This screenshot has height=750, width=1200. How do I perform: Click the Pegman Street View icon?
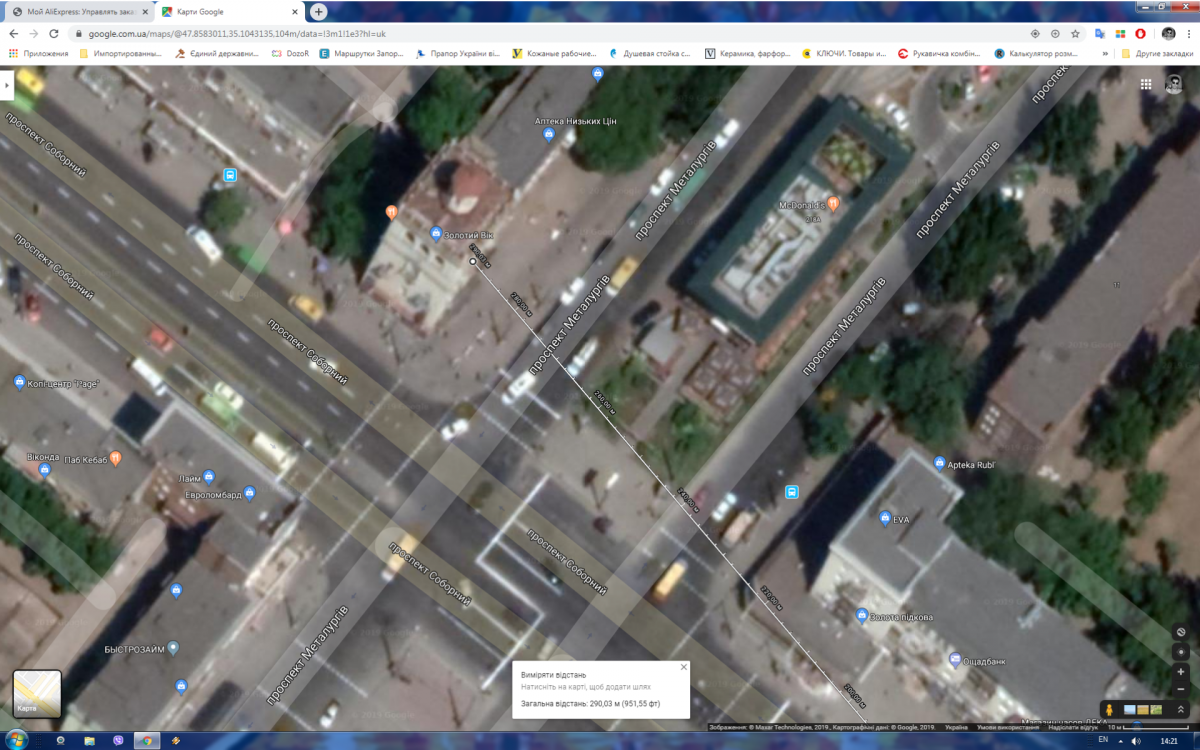1109,710
